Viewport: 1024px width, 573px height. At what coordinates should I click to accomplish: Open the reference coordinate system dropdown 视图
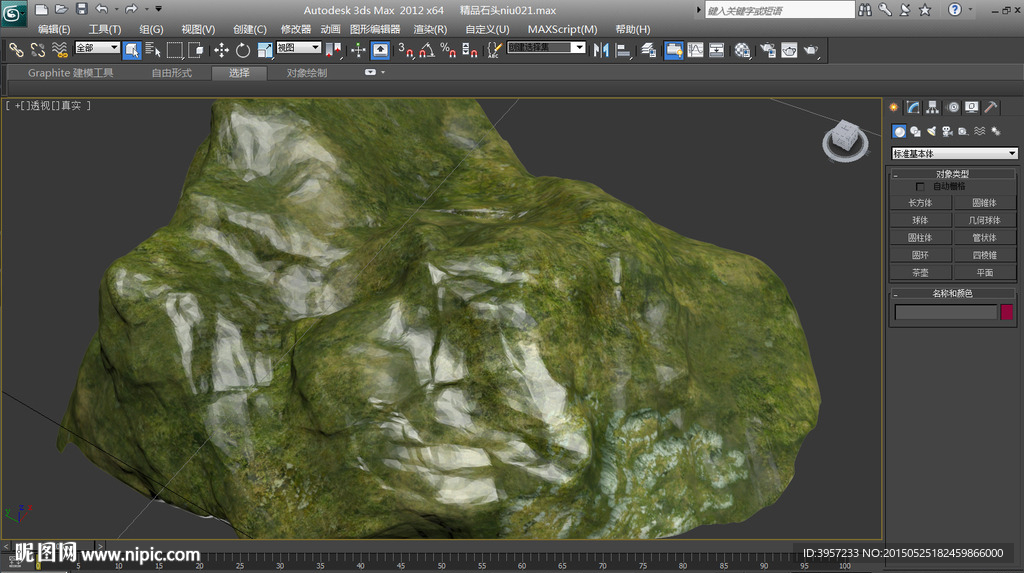[x=298, y=48]
